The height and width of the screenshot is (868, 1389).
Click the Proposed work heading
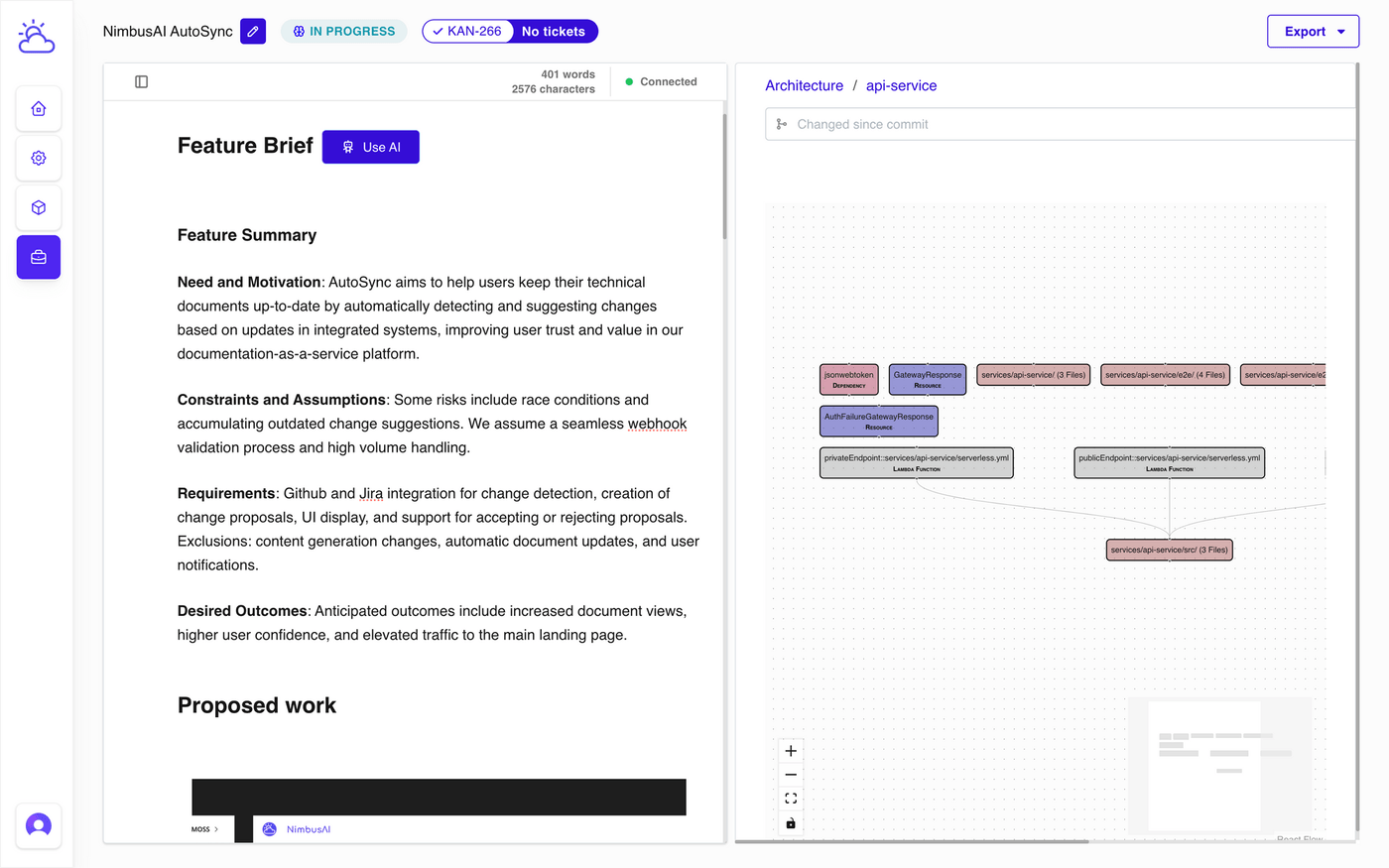pyautogui.click(x=257, y=705)
